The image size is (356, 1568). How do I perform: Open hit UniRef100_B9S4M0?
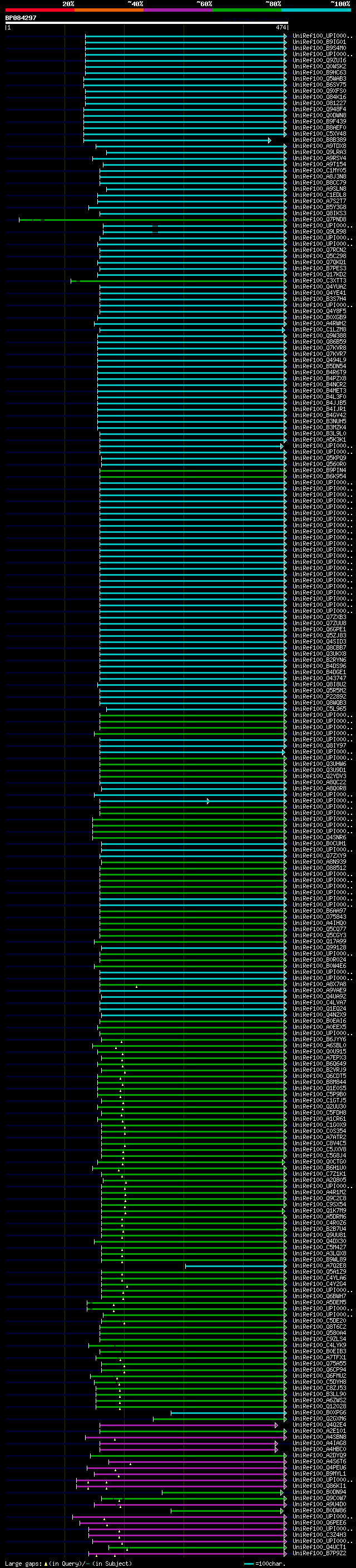click(319, 48)
